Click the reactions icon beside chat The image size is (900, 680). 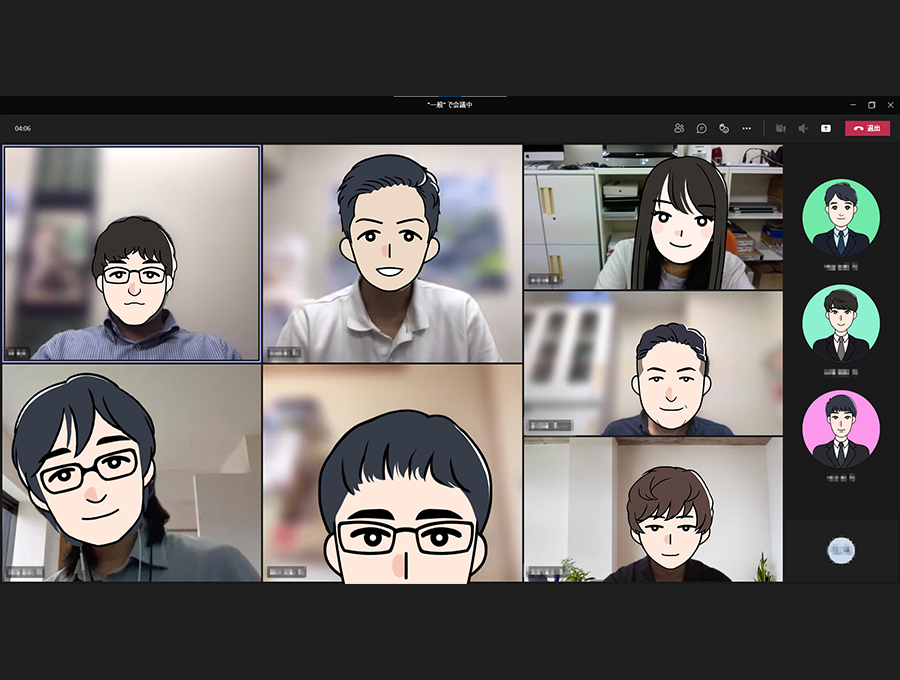[x=724, y=128]
